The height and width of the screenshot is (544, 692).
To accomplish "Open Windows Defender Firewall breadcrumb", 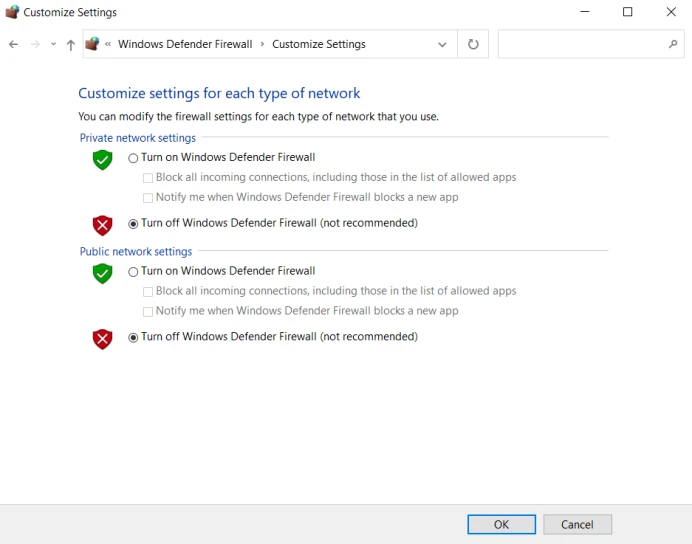I will pyautogui.click(x=185, y=44).
